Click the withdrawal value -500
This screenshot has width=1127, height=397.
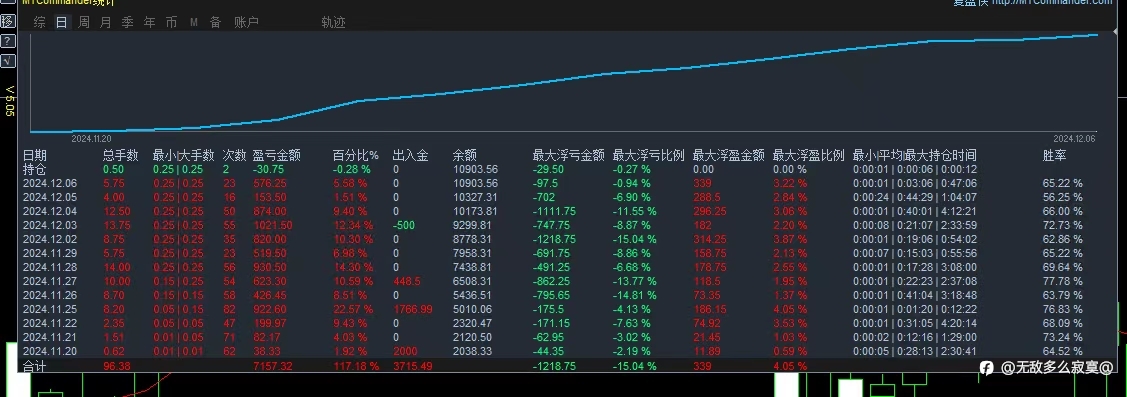click(403, 225)
